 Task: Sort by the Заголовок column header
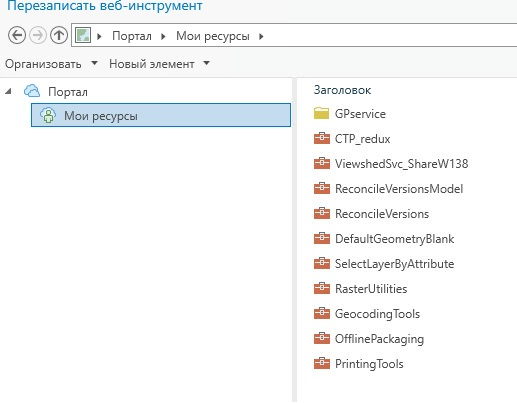(342, 90)
